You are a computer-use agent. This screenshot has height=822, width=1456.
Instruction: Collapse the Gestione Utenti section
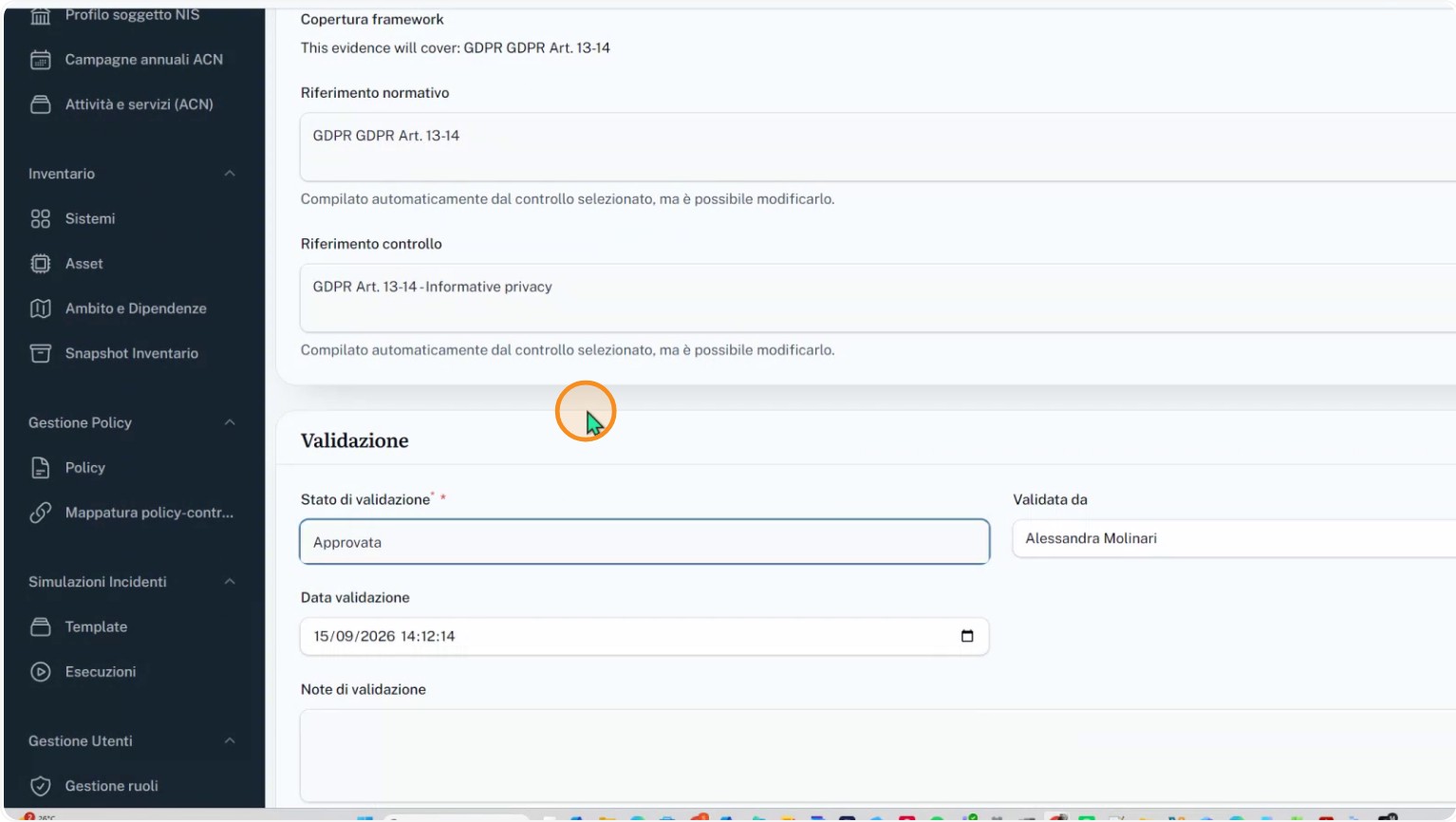click(x=230, y=741)
